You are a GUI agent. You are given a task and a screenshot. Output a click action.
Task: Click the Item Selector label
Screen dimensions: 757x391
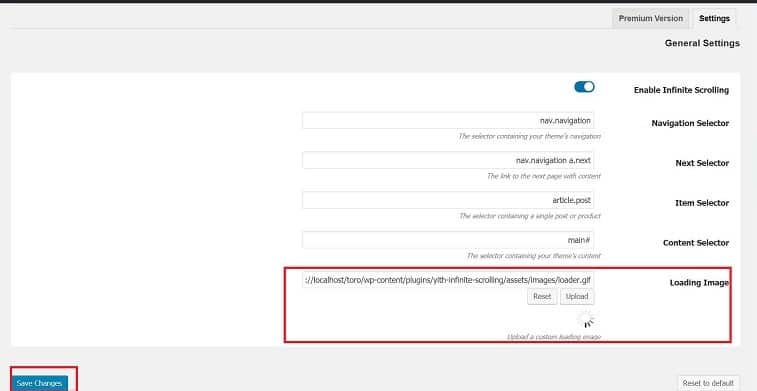(x=702, y=203)
